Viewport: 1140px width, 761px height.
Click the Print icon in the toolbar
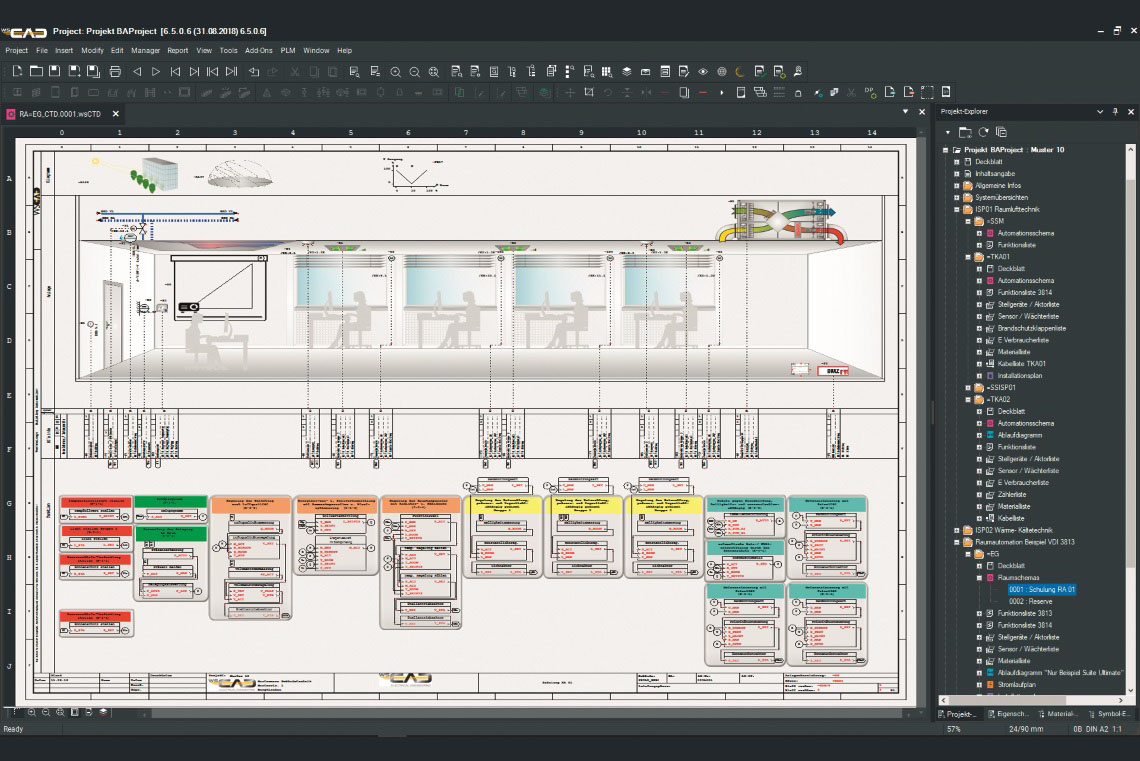115,71
